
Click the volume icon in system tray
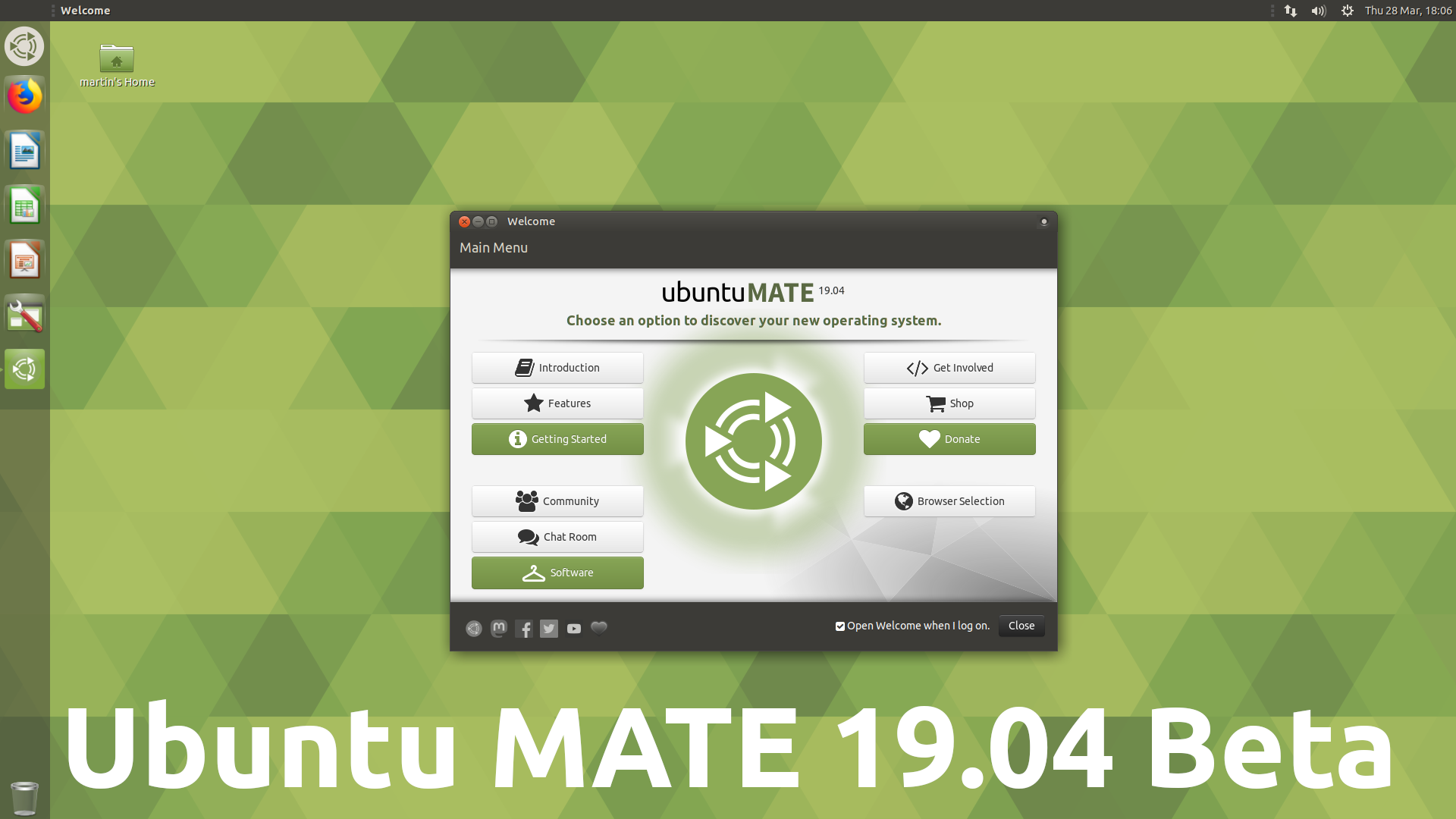click(x=1319, y=10)
